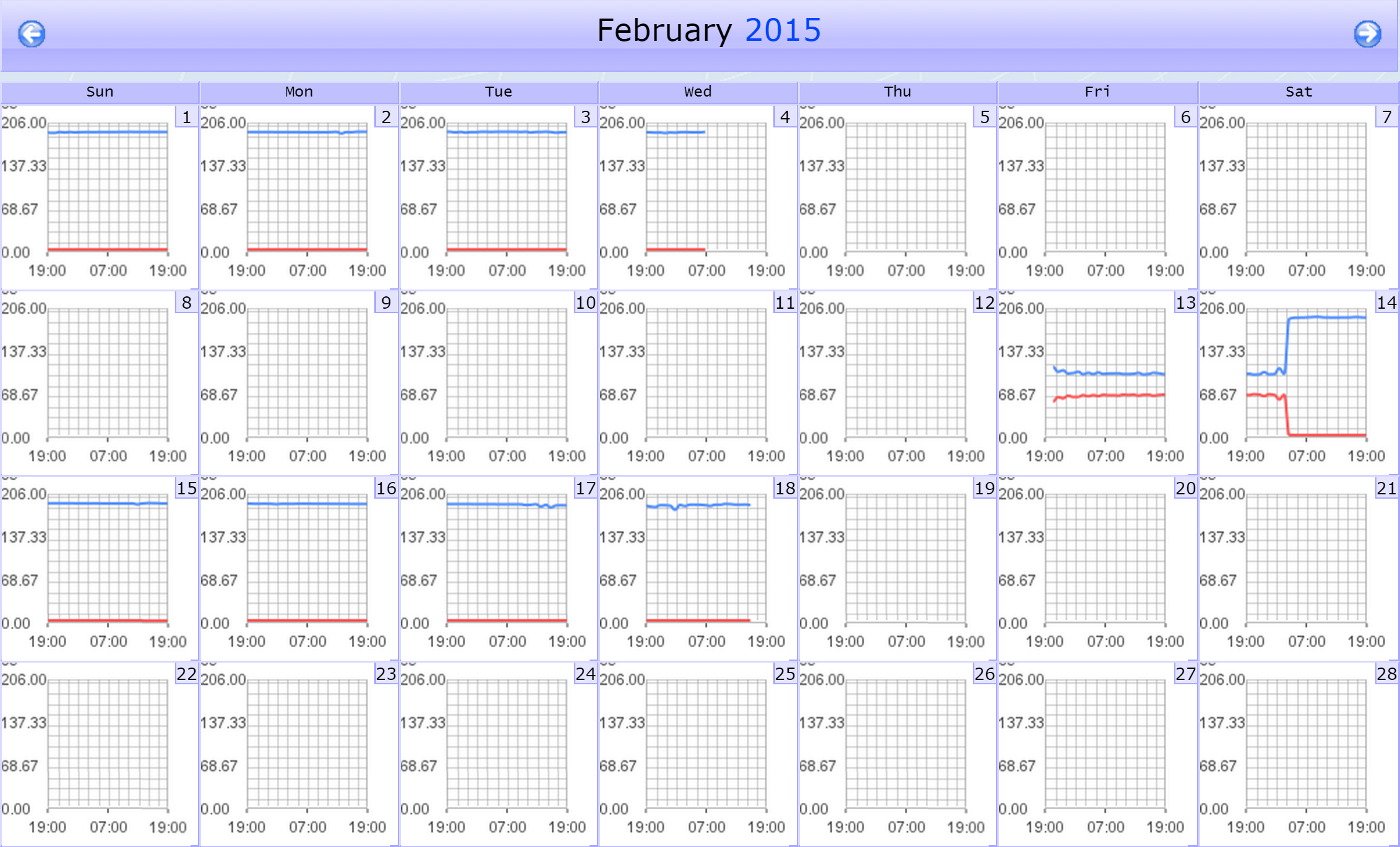Open day 28 date number

[x=1386, y=674]
